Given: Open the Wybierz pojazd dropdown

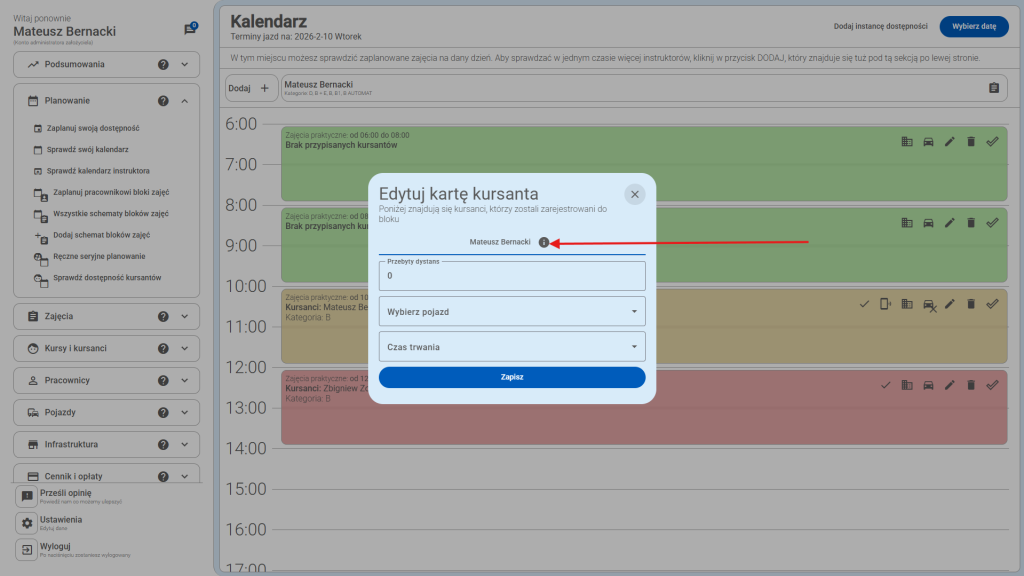Looking at the screenshot, I should click(511, 311).
